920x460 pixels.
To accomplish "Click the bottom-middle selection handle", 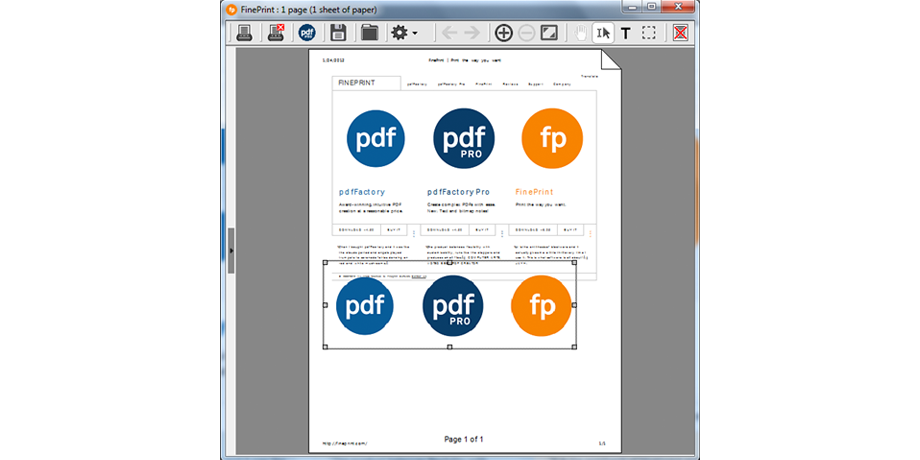I will pos(449,347).
